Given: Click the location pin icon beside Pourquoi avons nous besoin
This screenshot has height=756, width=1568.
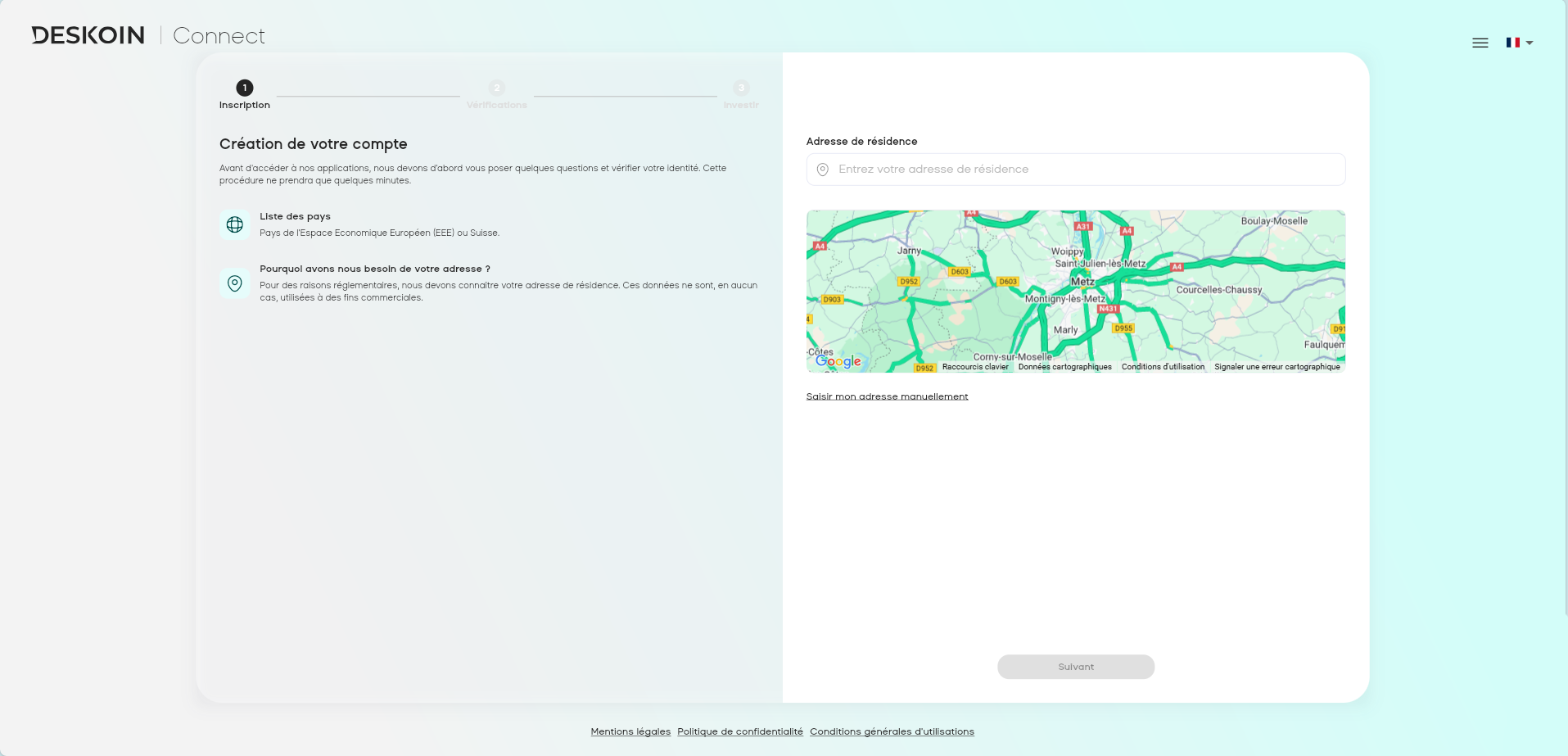Looking at the screenshot, I should pos(235,283).
